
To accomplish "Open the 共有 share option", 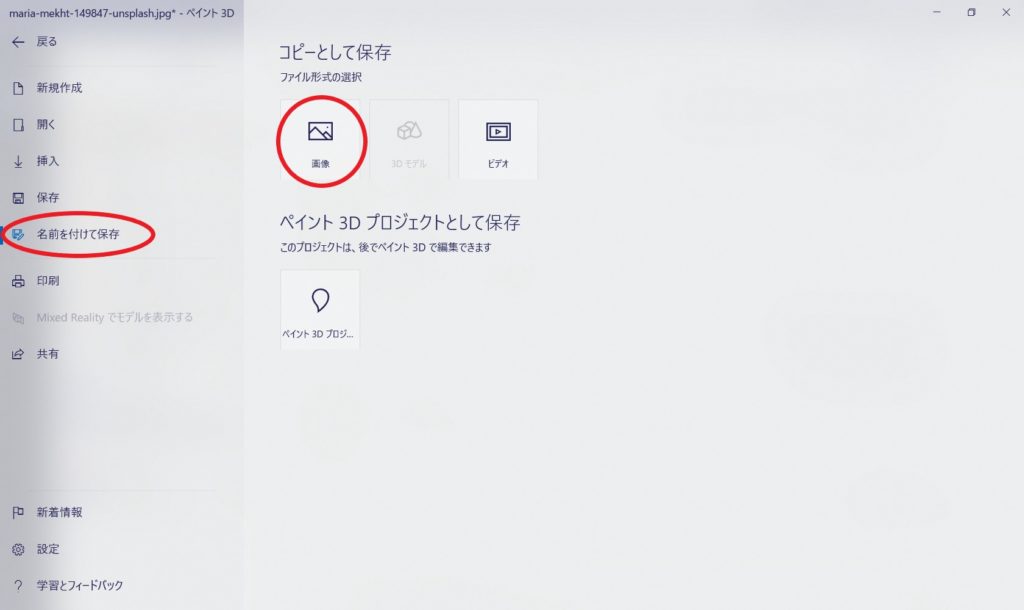I will coord(36,355).
